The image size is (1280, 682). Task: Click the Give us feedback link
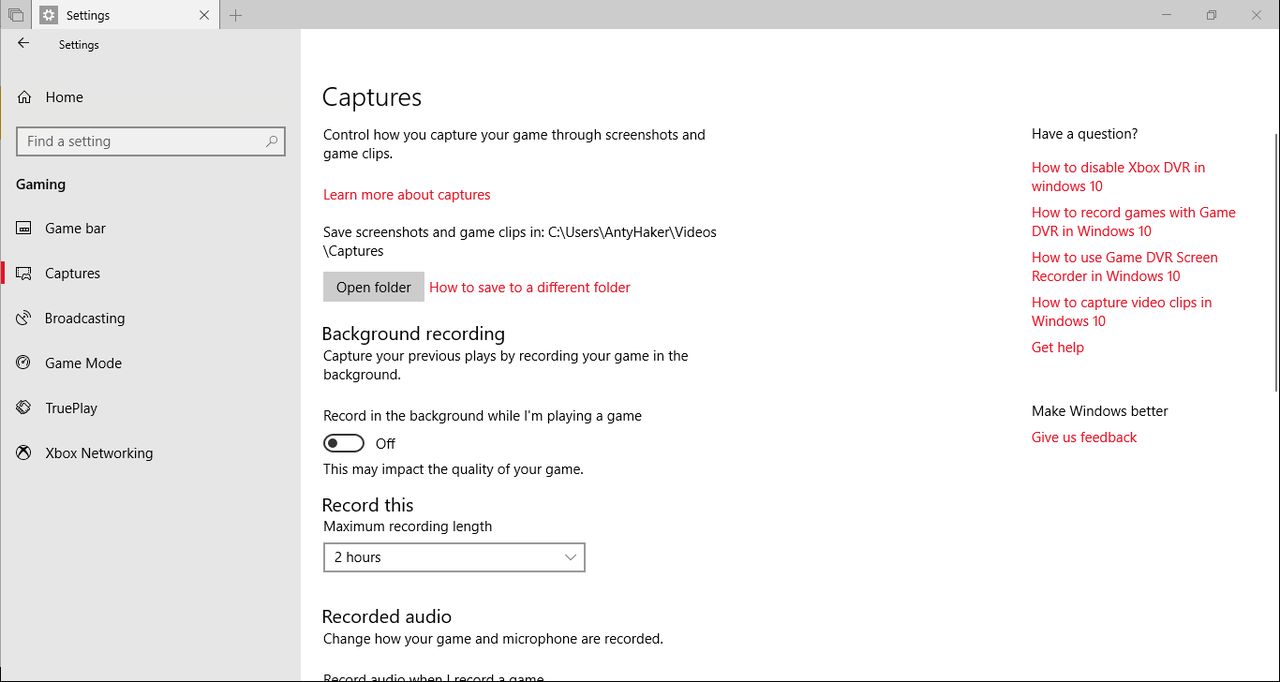(1084, 437)
